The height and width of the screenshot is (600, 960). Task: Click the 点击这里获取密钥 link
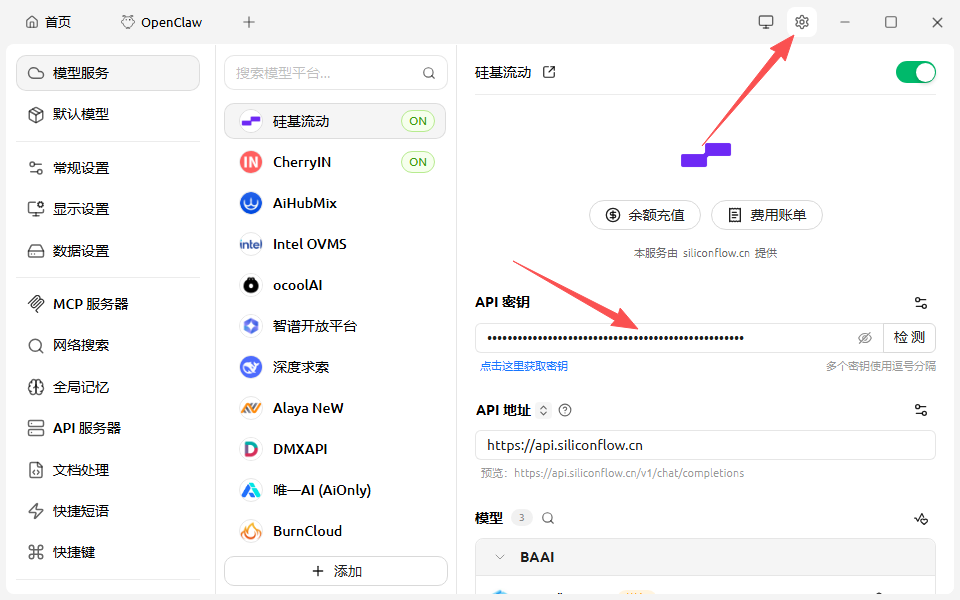[x=524, y=366]
